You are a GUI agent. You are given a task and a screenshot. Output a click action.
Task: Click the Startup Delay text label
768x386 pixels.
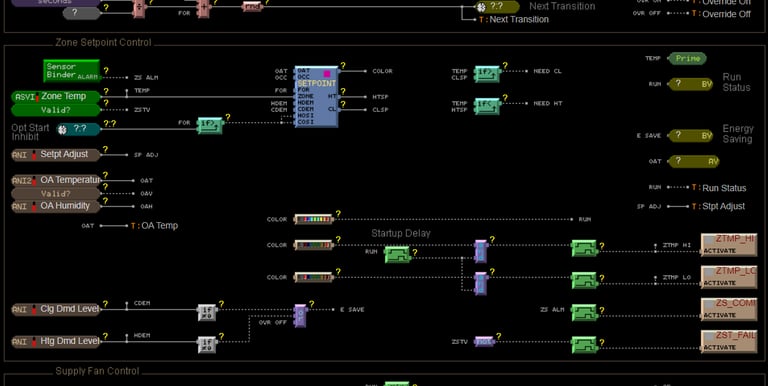coord(401,233)
